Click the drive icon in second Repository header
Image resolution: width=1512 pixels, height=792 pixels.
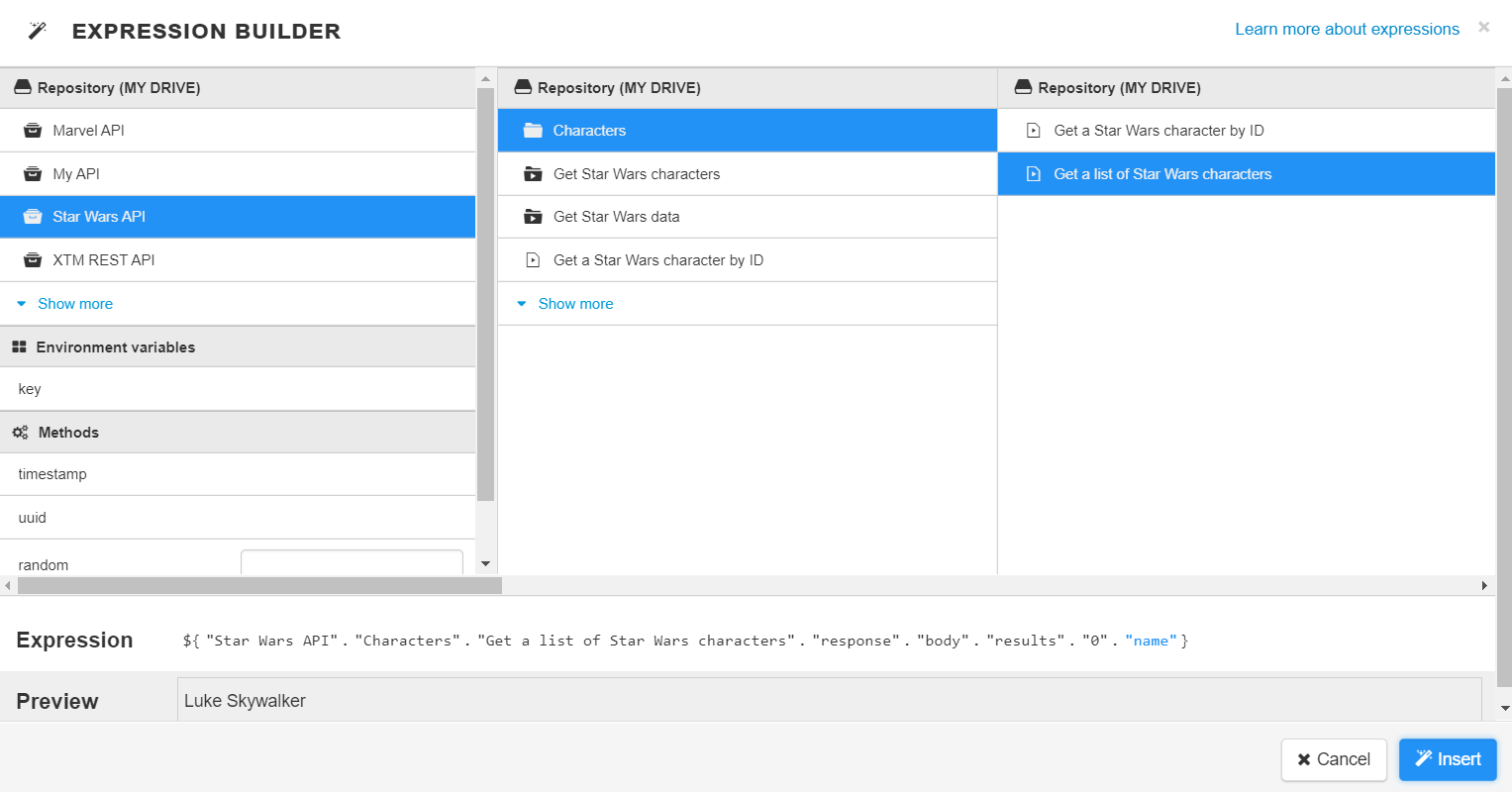coord(523,88)
